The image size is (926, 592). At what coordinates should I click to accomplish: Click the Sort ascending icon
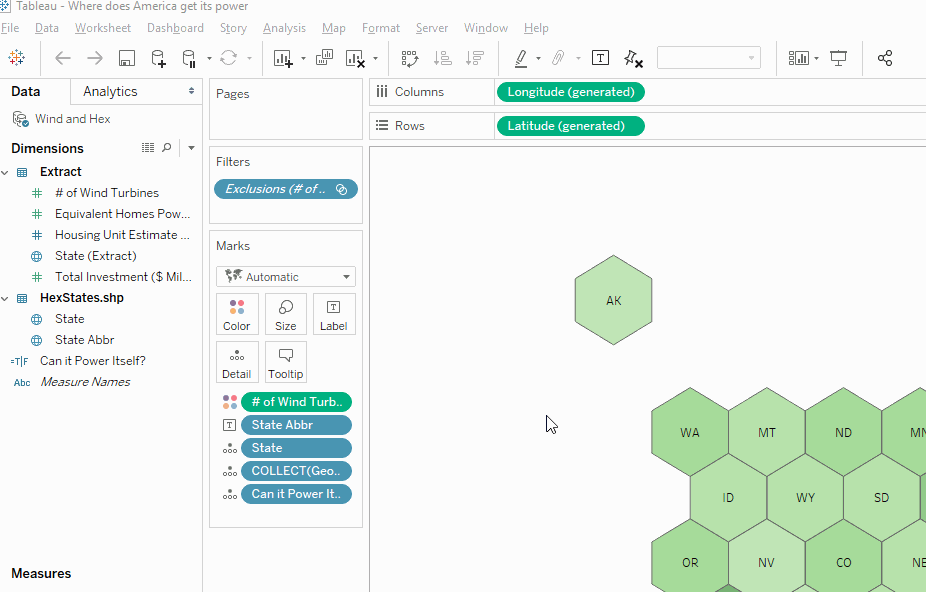point(442,58)
